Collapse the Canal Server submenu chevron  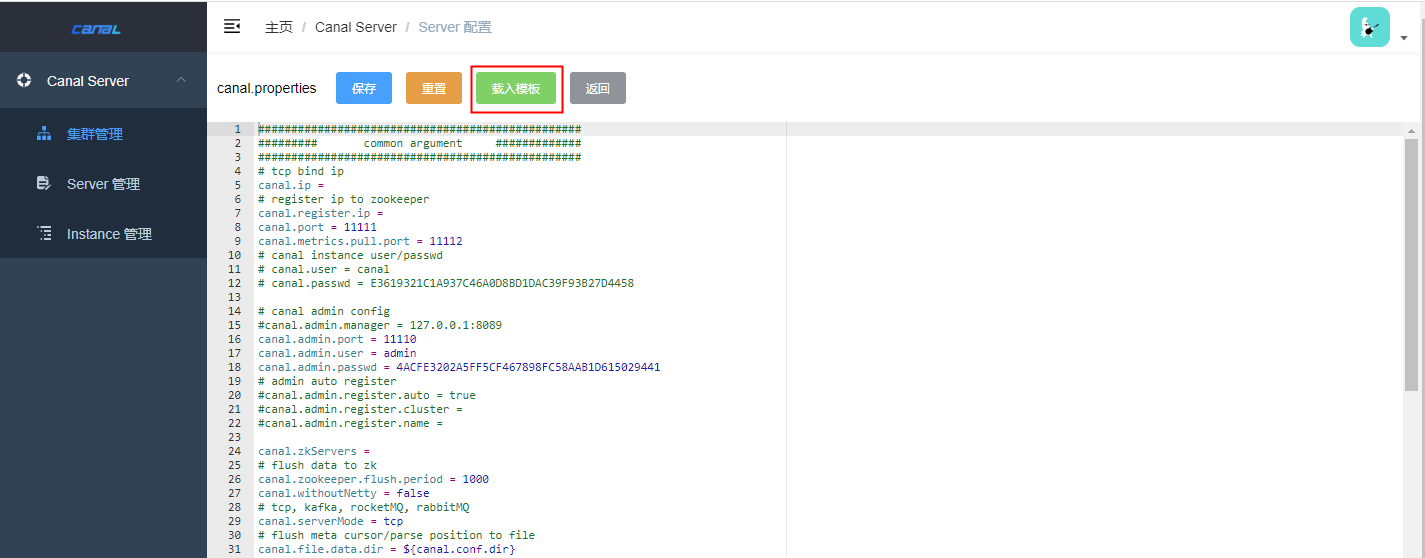click(x=181, y=80)
